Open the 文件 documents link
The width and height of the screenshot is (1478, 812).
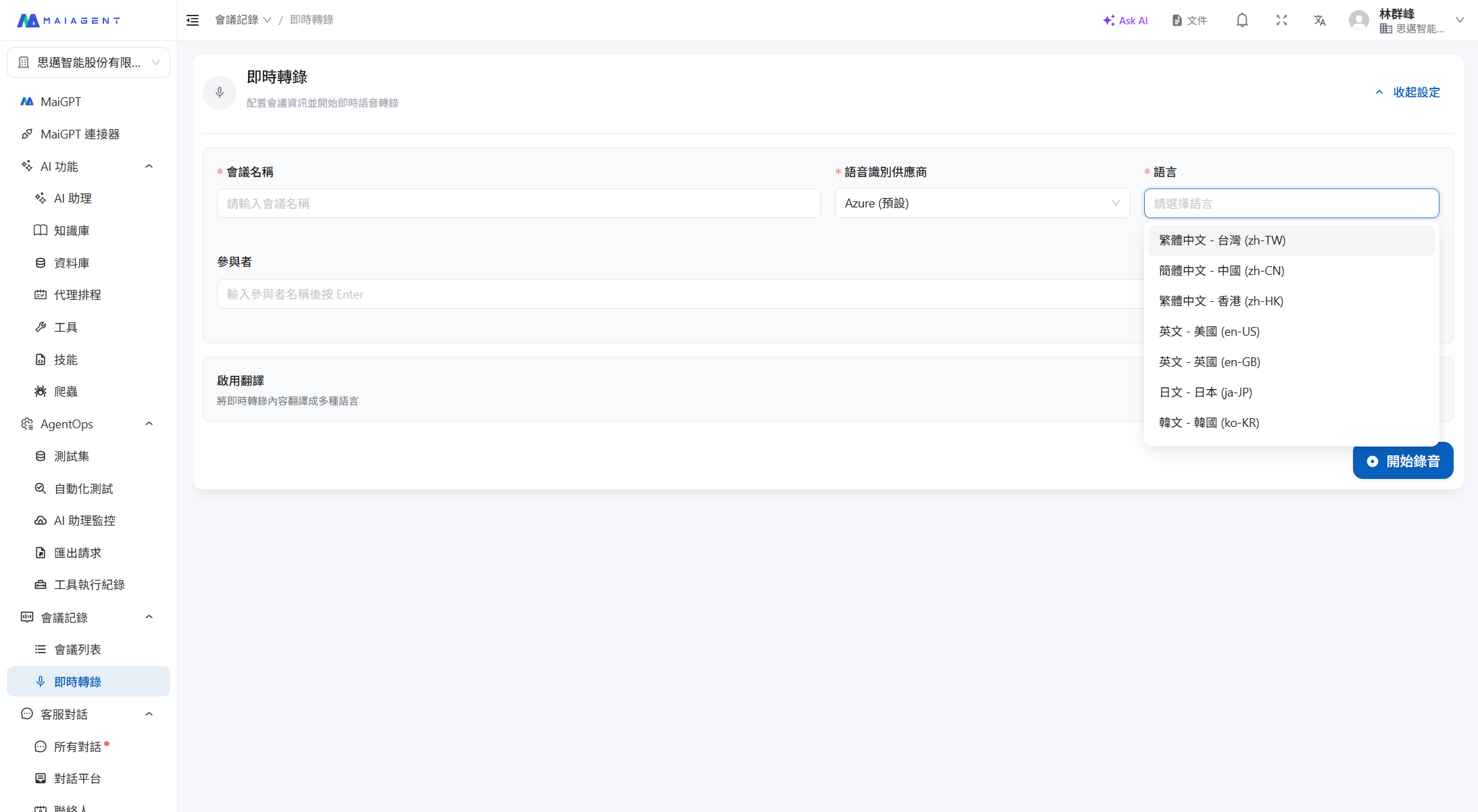click(x=1189, y=20)
